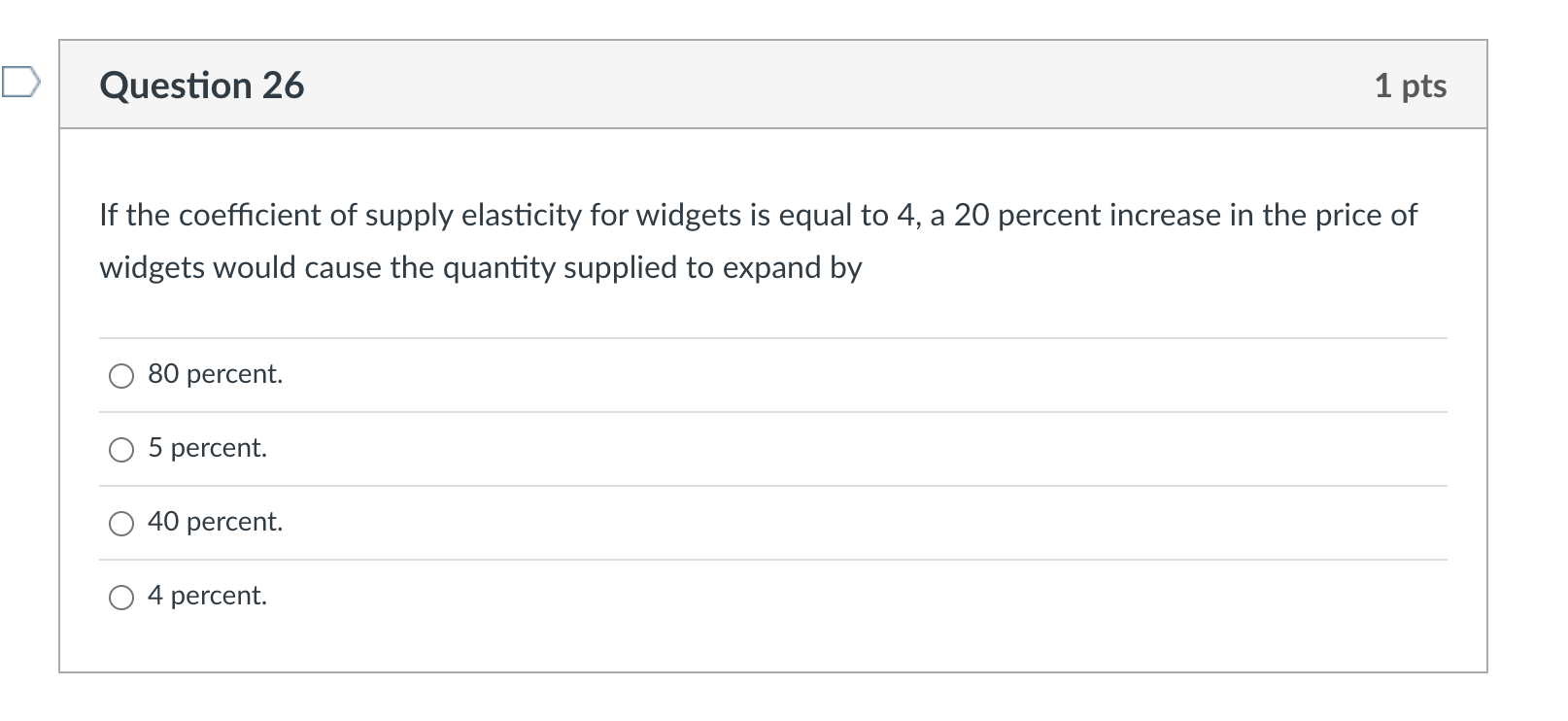Choose the answer labeled 4 percent
Viewport: 1568px width, 721px height.
(x=207, y=598)
